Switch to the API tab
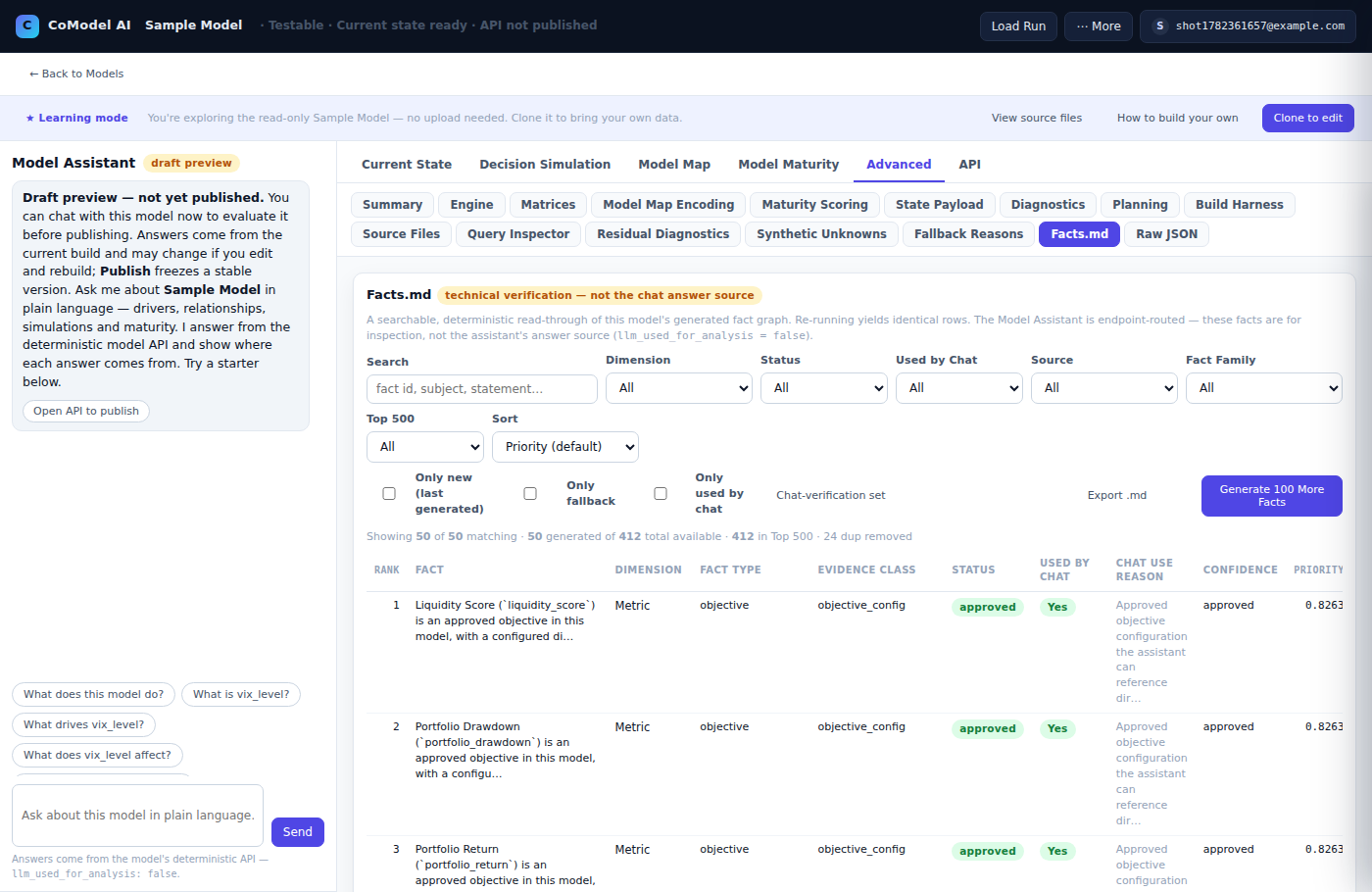 coord(970,165)
